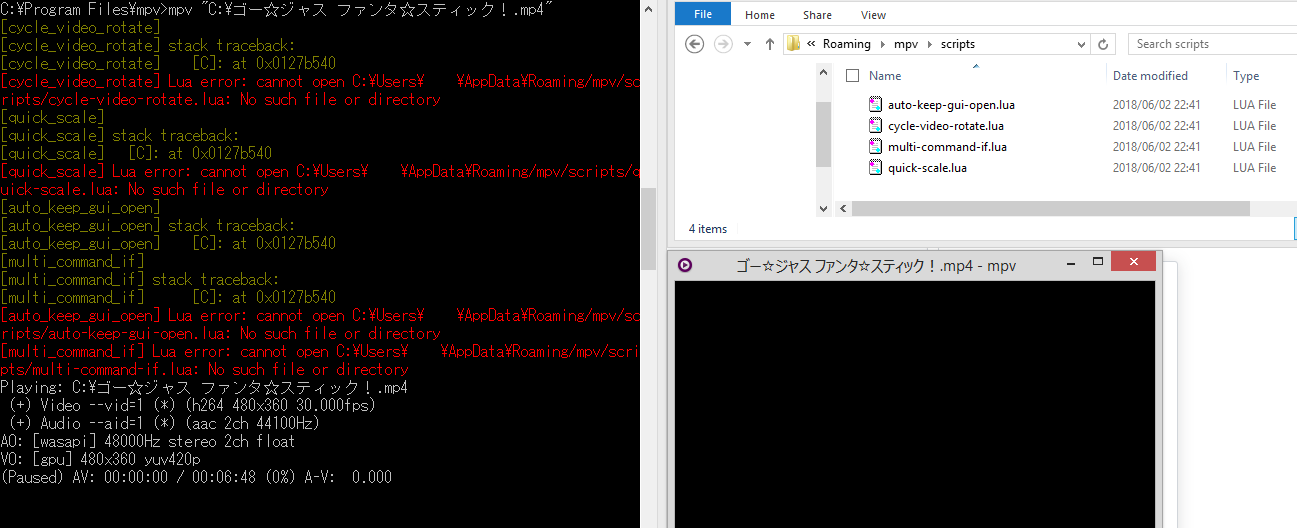Go up one folder level
The width and height of the screenshot is (1297, 528).
[x=769, y=44]
